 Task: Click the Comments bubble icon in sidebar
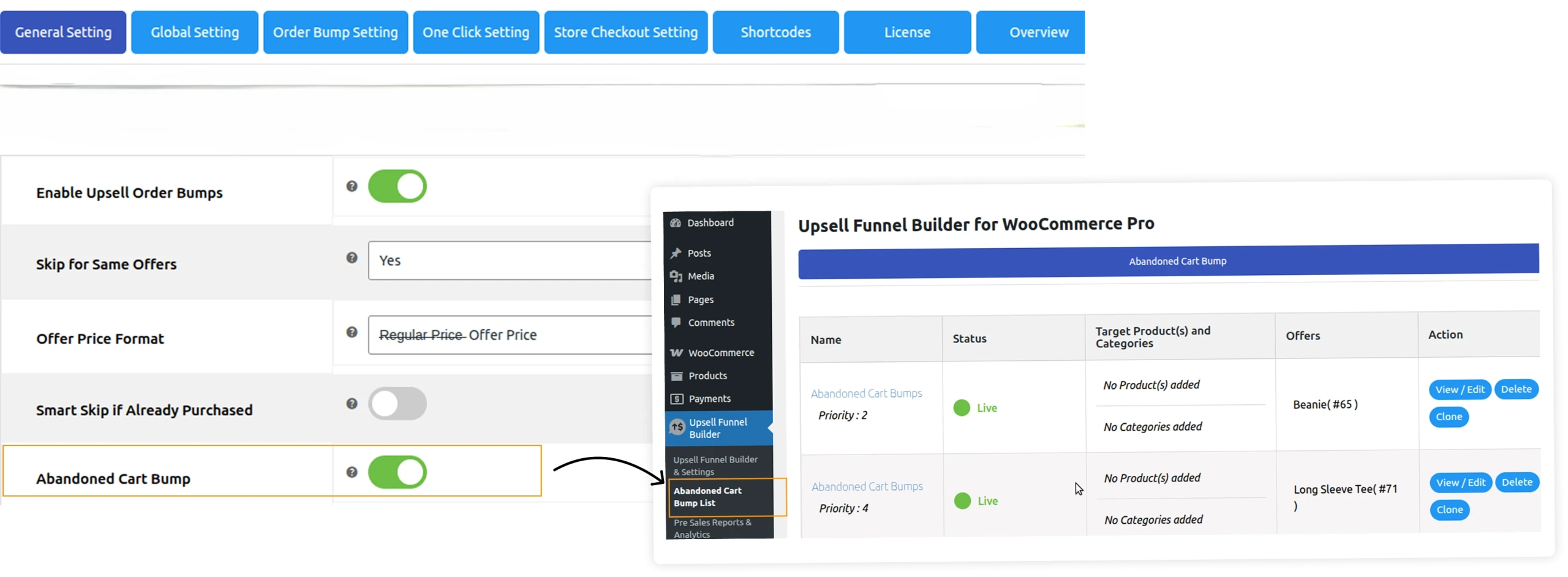point(676,322)
